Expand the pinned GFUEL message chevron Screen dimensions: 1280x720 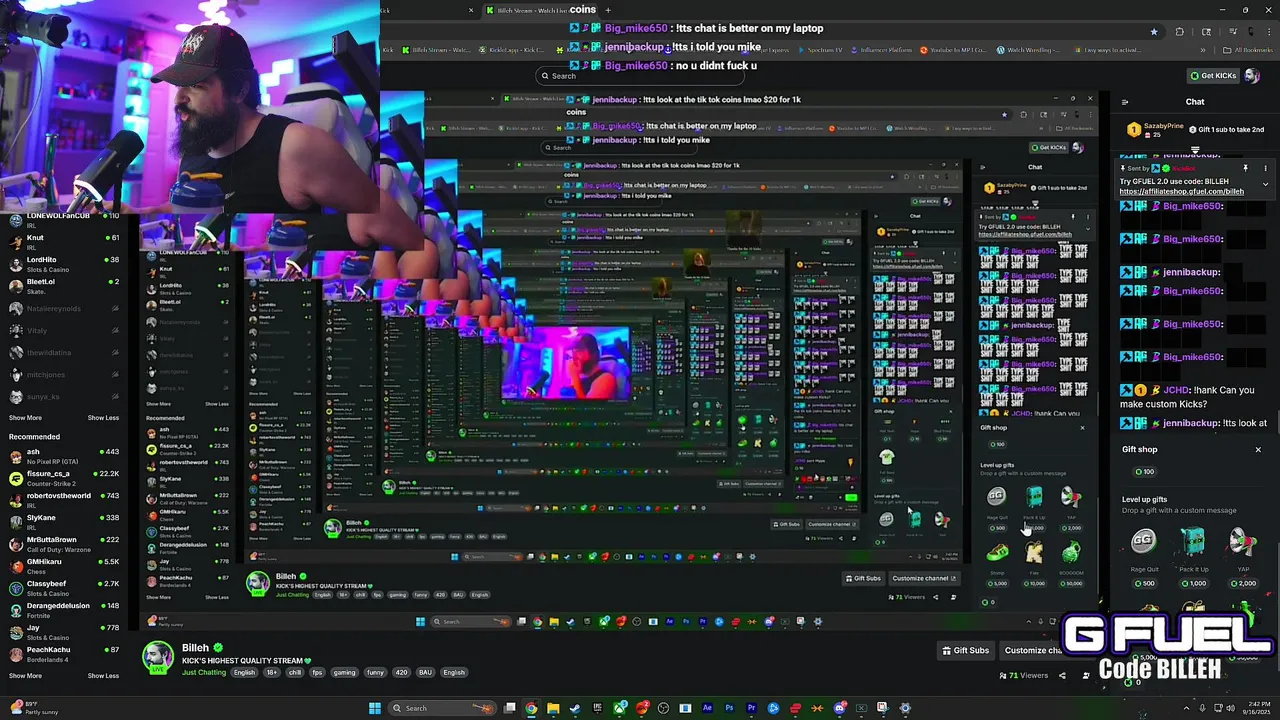pyautogui.click(x=1265, y=184)
